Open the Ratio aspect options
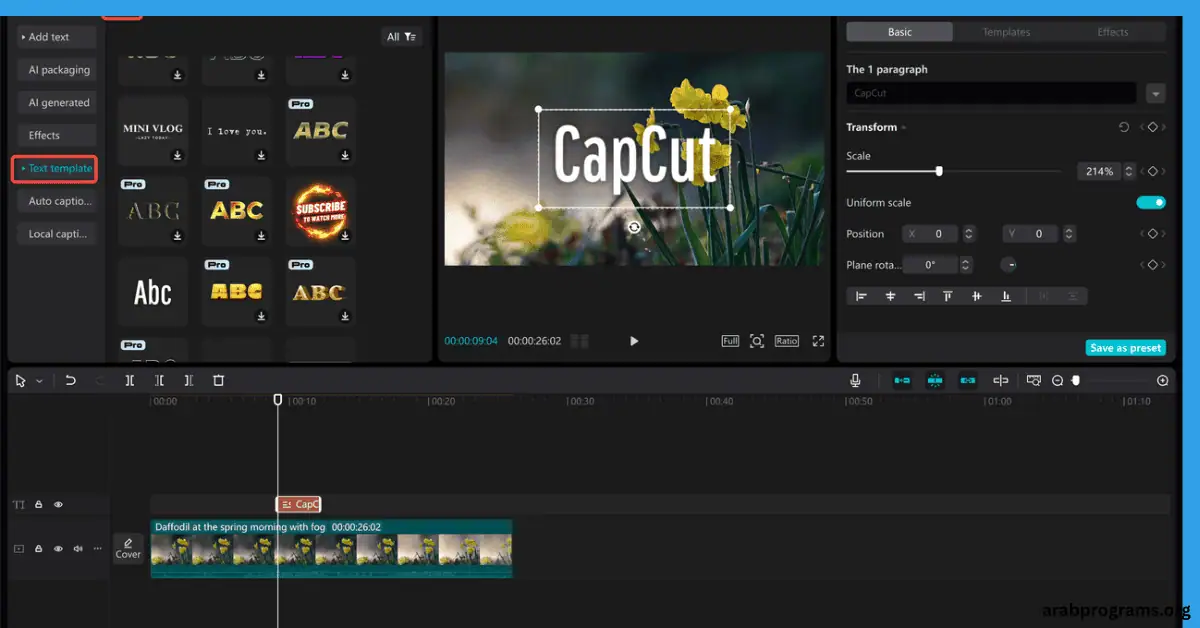This screenshot has width=1200, height=628. coord(787,341)
